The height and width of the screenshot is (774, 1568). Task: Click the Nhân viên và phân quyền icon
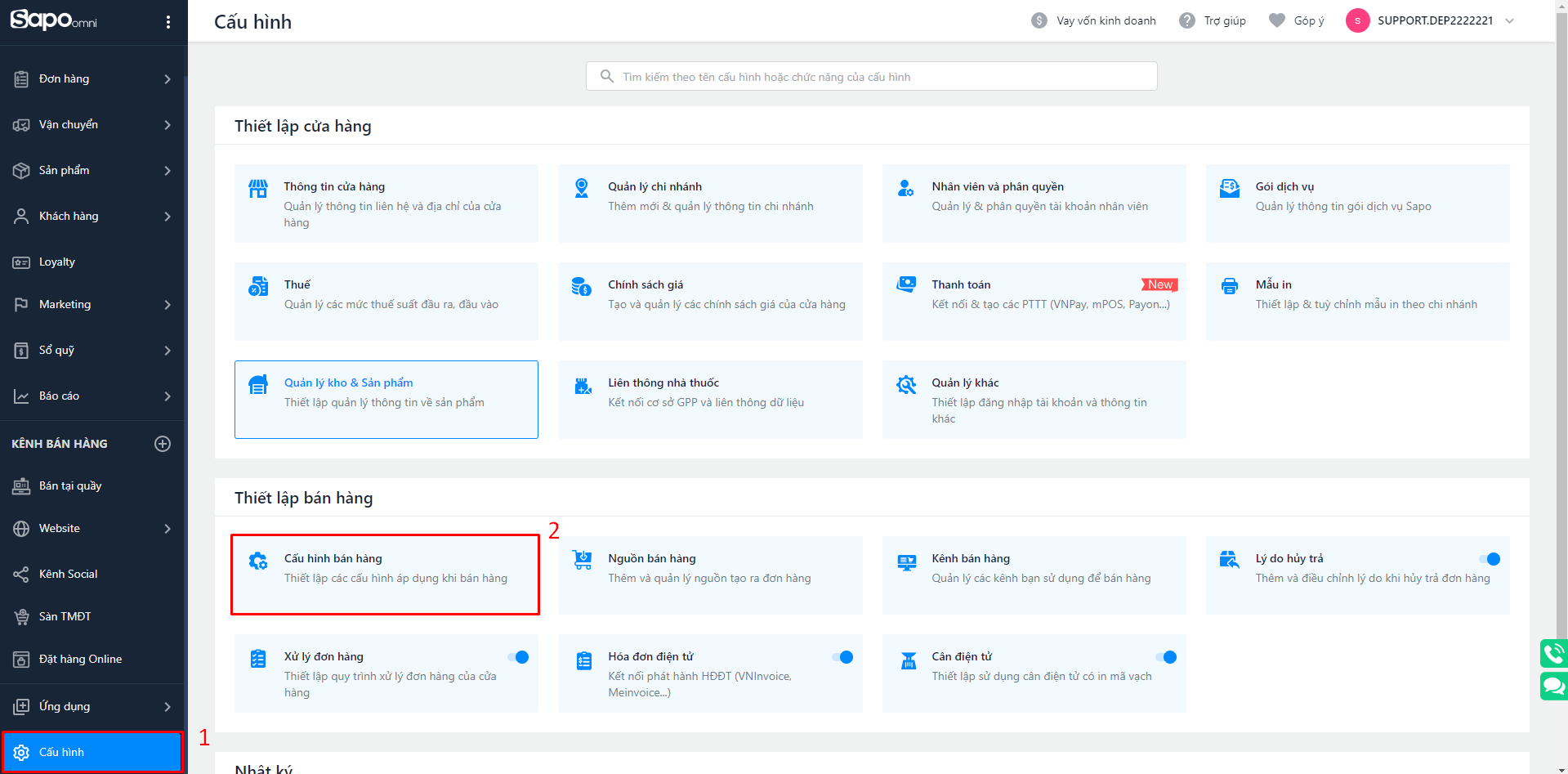point(905,188)
